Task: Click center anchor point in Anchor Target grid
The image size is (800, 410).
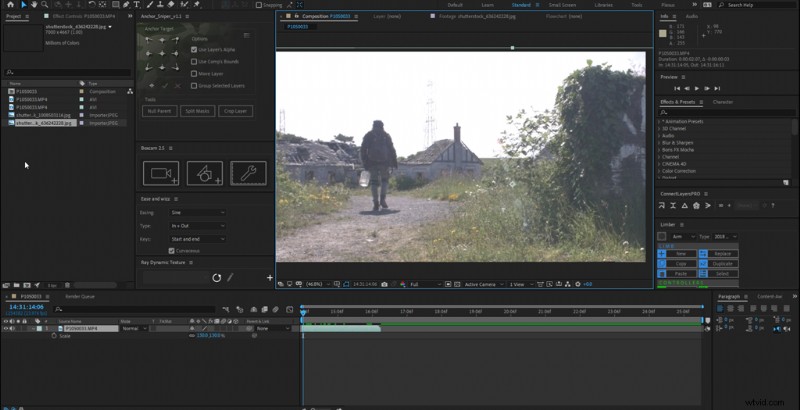Action: (x=162, y=54)
